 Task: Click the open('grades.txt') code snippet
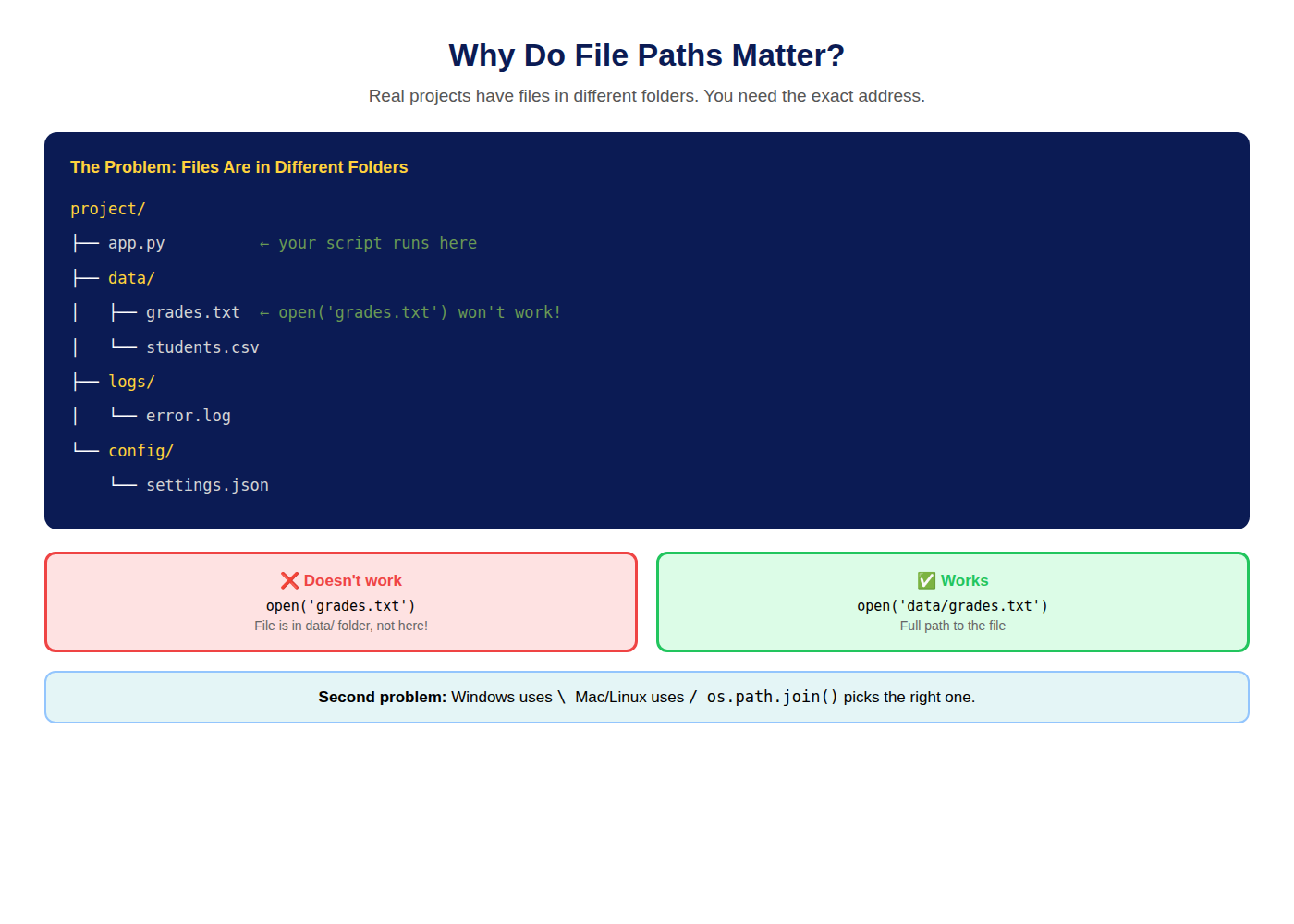(341, 606)
